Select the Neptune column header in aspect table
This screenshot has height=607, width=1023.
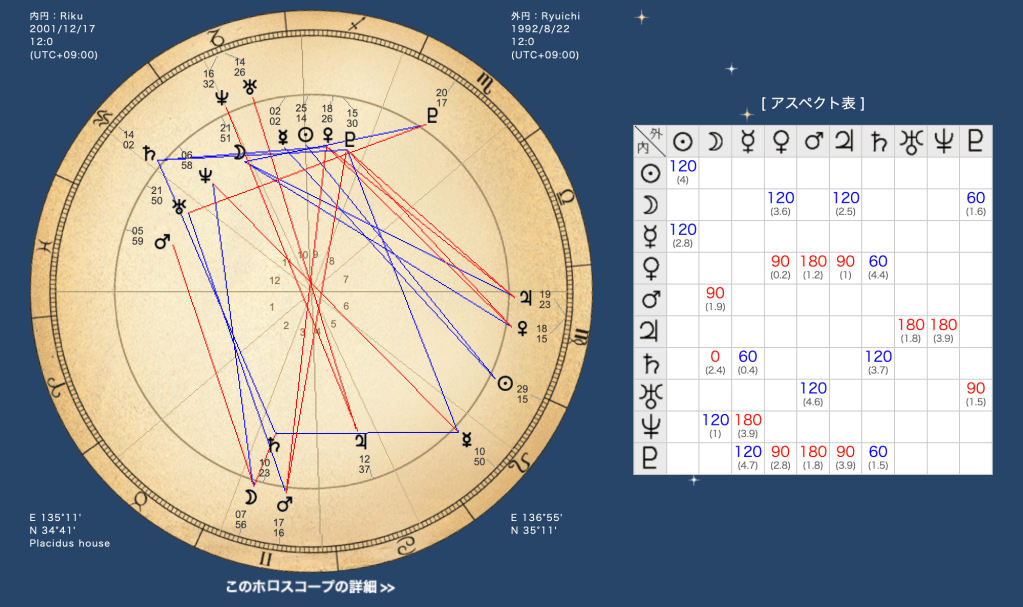point(944,141)
